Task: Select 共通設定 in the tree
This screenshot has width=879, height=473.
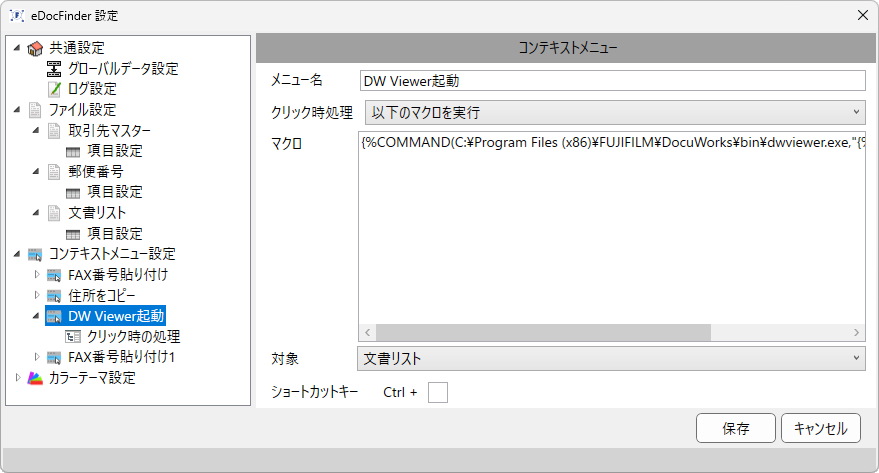Action: tap(77, 48)
